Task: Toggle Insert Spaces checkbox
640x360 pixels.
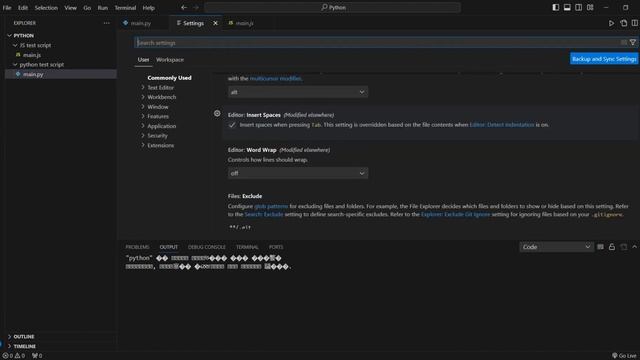Action: 232,125
